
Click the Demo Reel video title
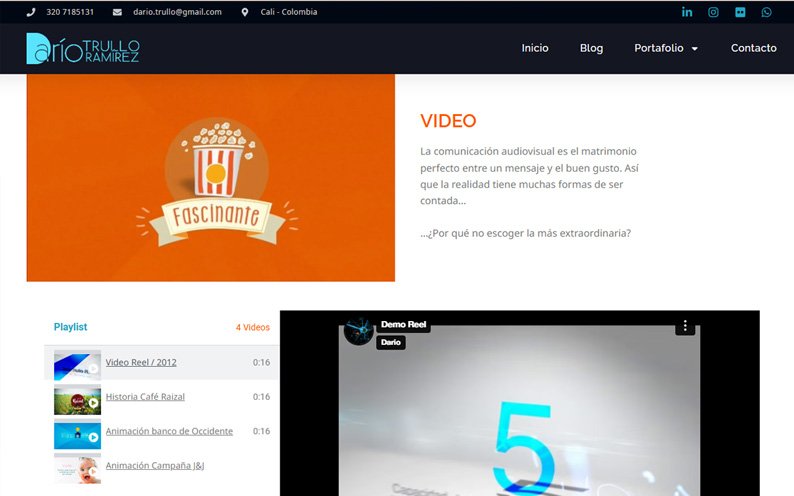click(x=404, y=325)
